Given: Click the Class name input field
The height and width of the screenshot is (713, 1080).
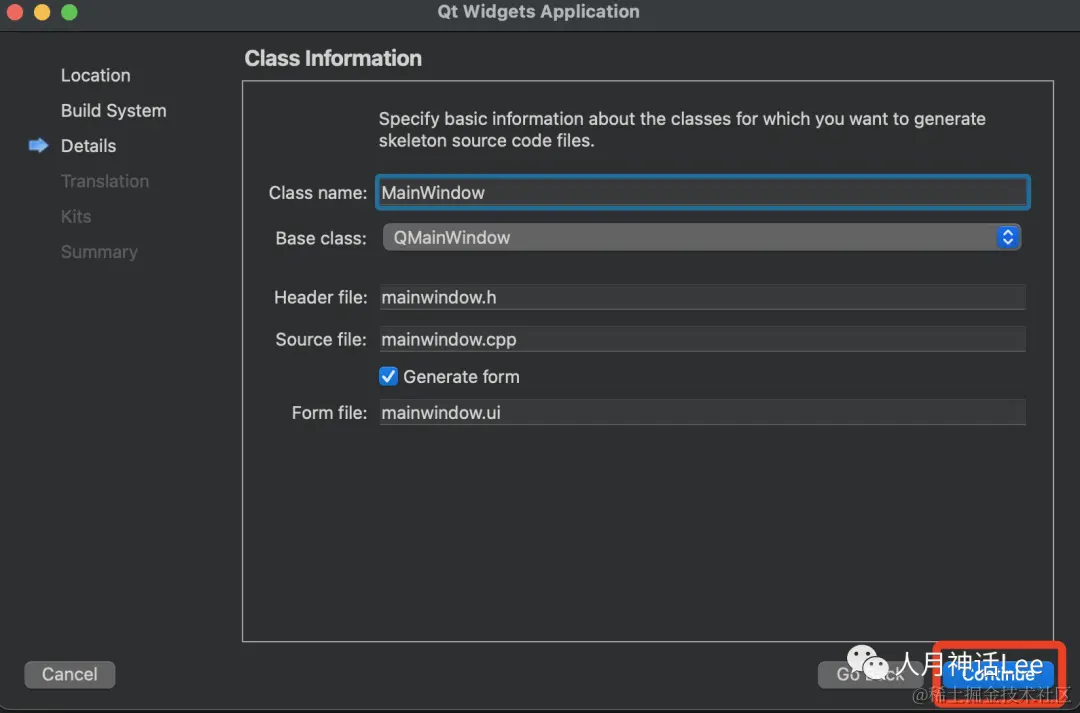Looking at the screenshot, I should click(x=703, y=192).
